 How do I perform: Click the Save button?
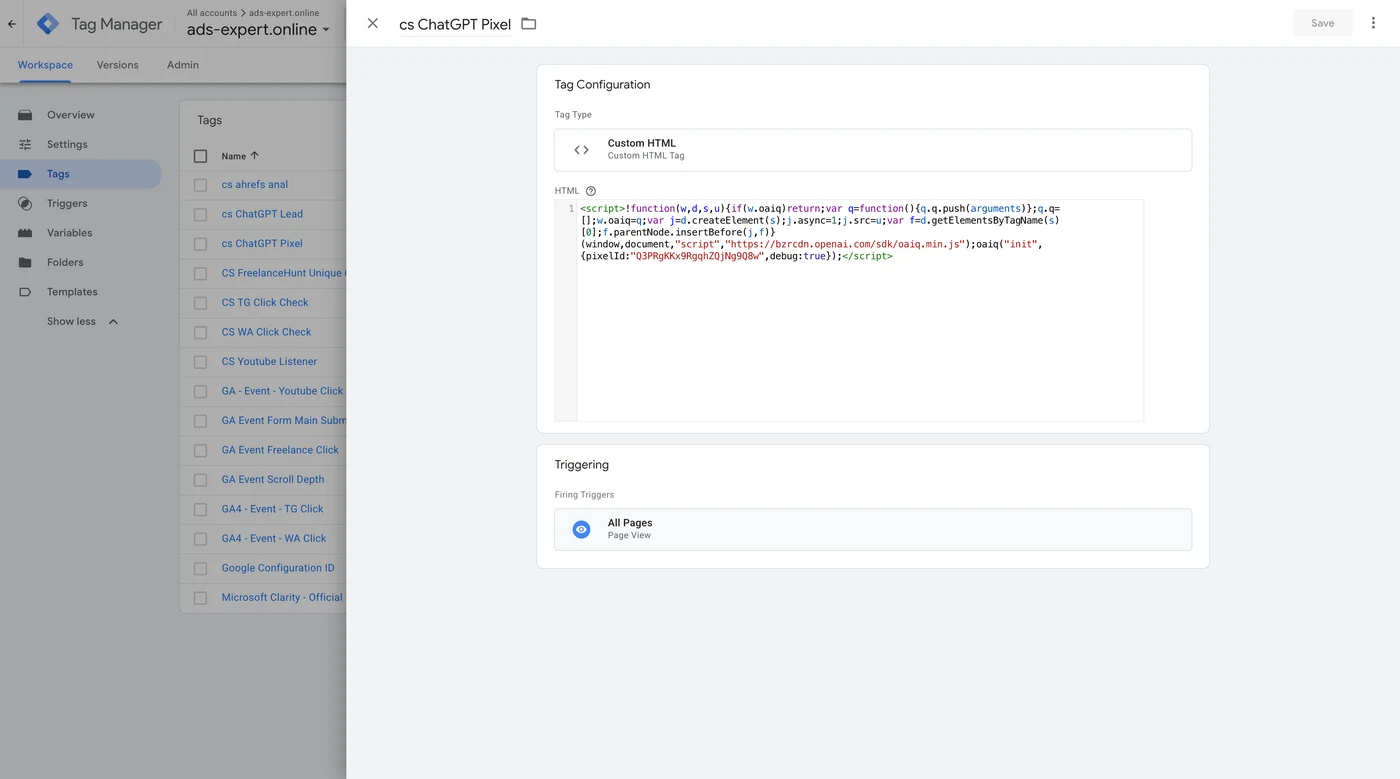coord(1322,23)
